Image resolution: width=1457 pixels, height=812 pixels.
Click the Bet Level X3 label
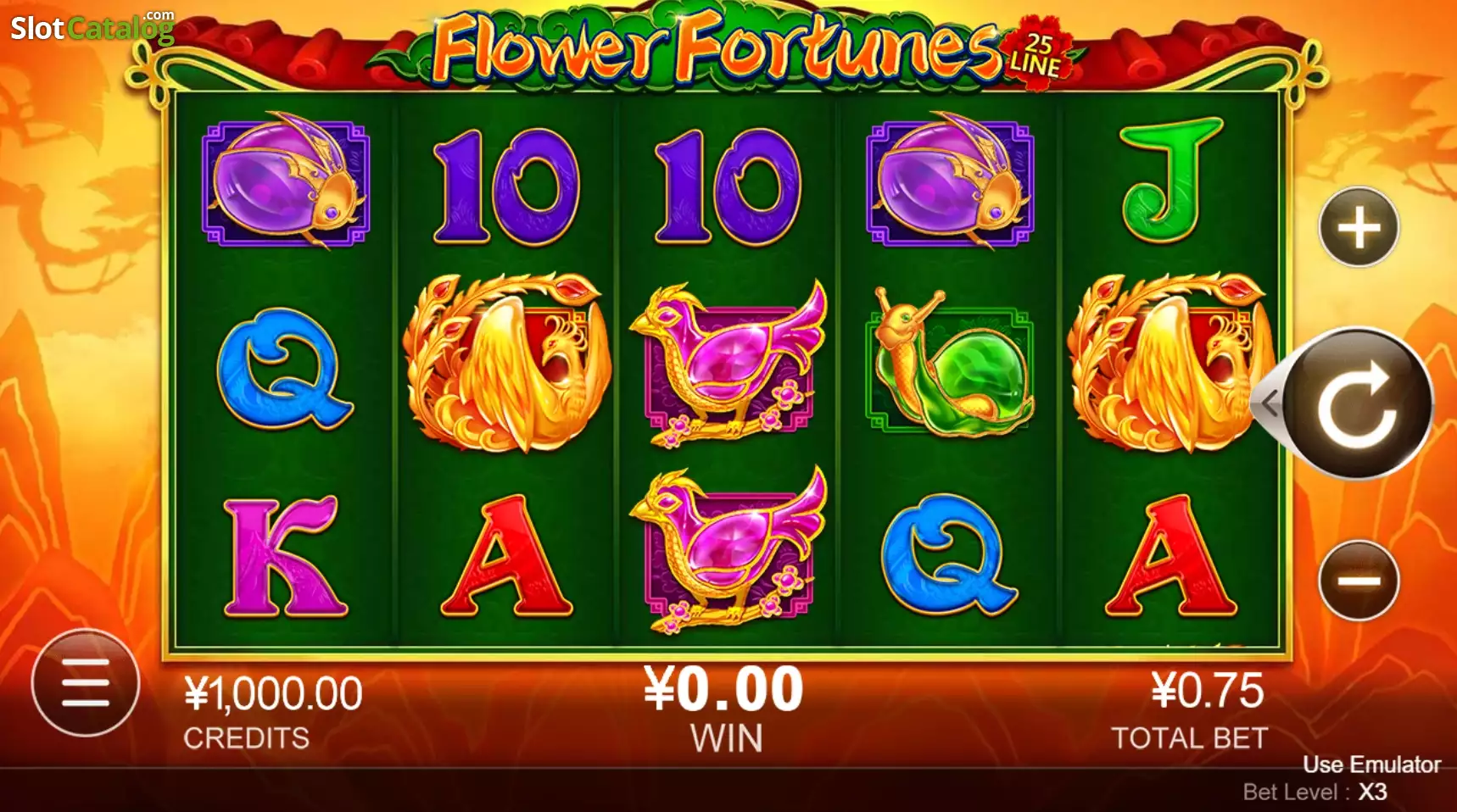(1315, 792)
